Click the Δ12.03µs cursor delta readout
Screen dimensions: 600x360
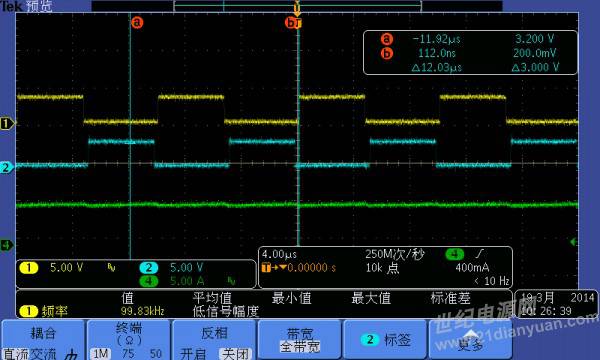click(x=437, y=68)
